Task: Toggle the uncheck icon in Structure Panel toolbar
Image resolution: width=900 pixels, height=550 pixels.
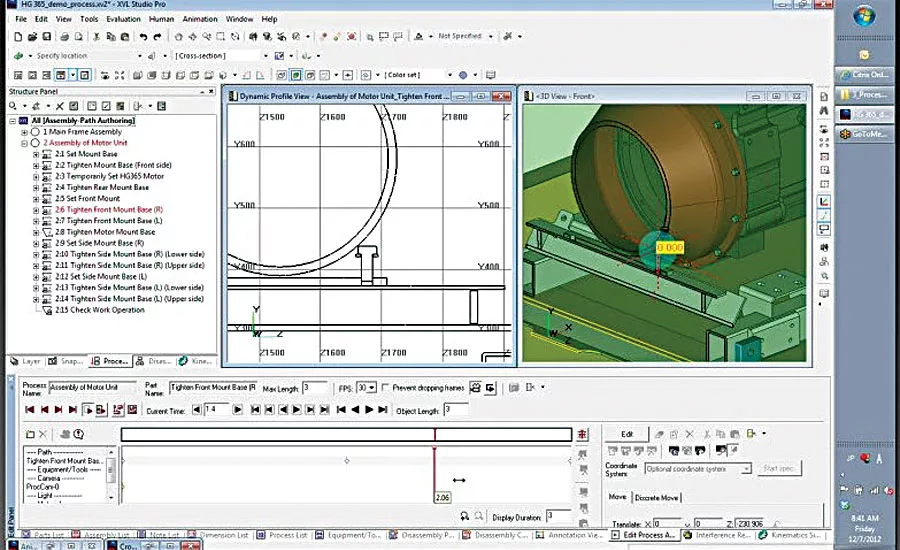Action: (x=92, y=106)
